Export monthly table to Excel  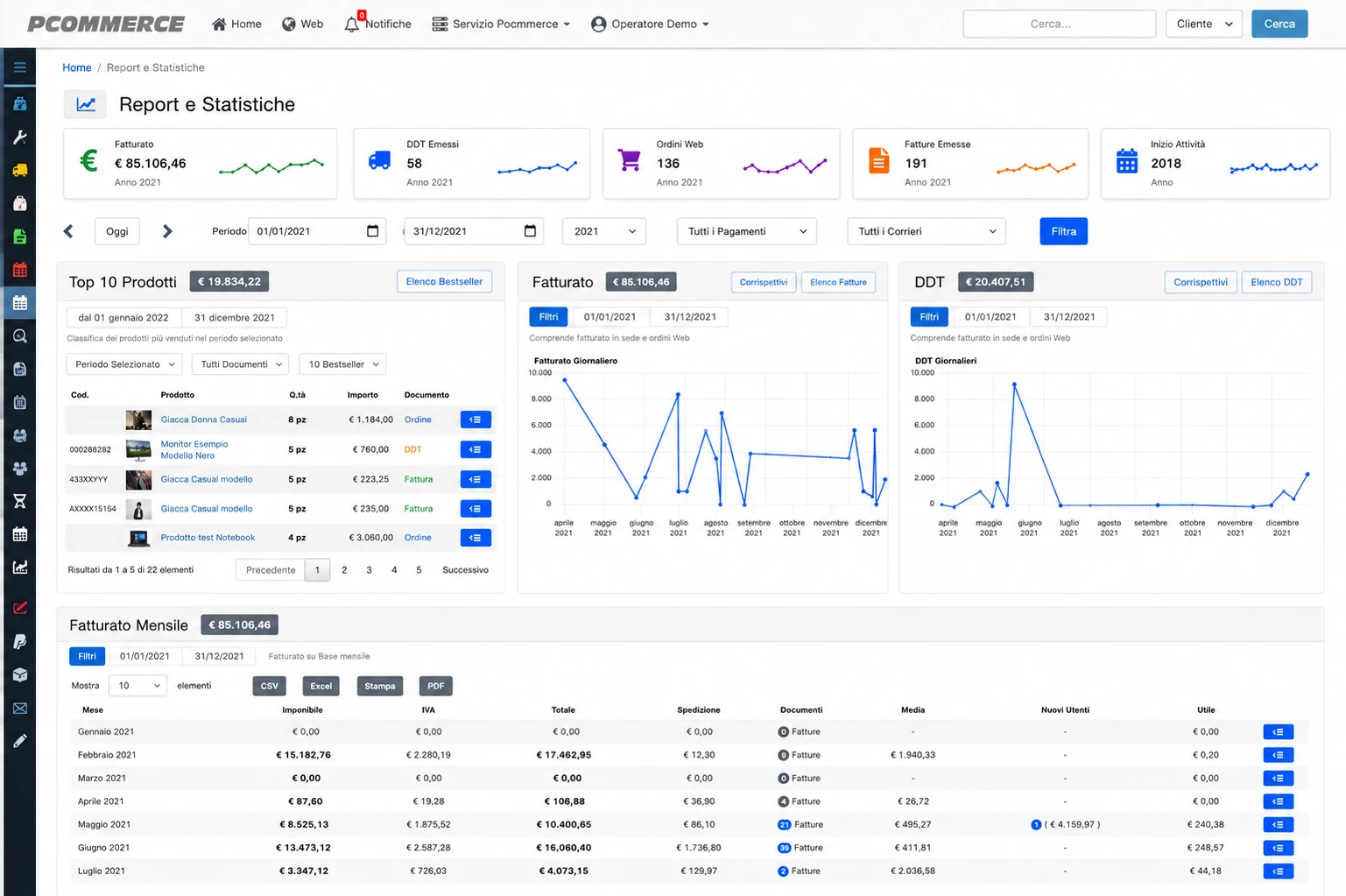pyautogui.click(x=321, y=686)
